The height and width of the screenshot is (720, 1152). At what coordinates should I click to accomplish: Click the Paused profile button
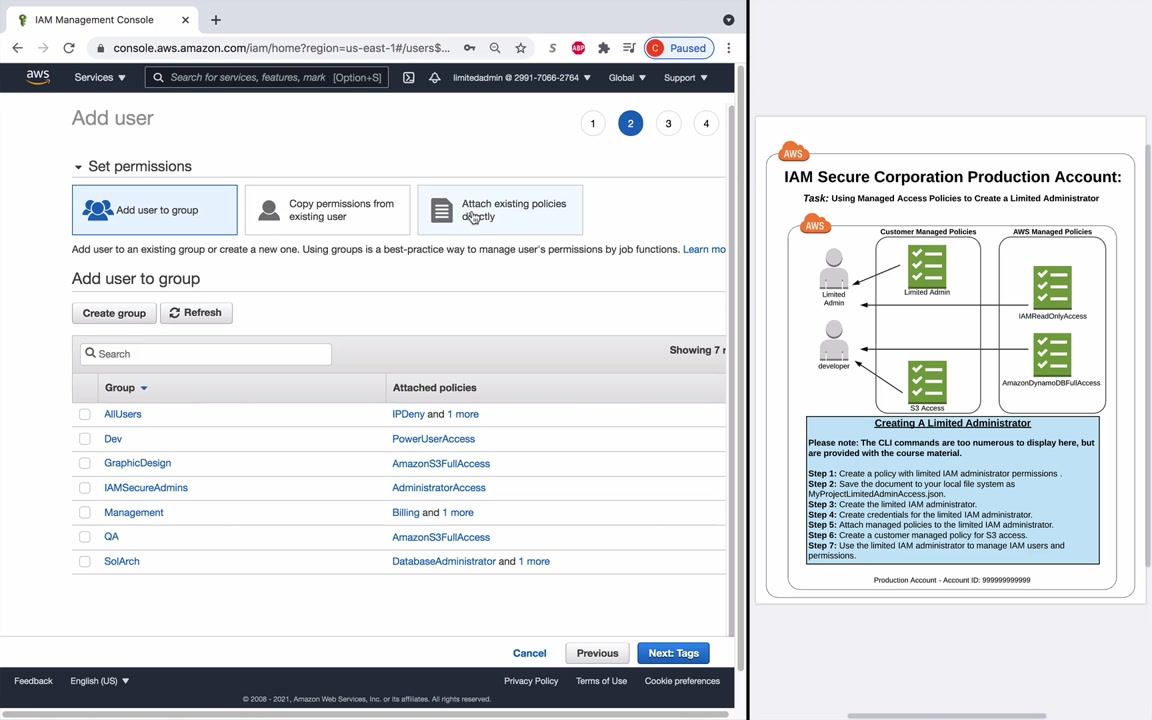click(x=679, y=48)
